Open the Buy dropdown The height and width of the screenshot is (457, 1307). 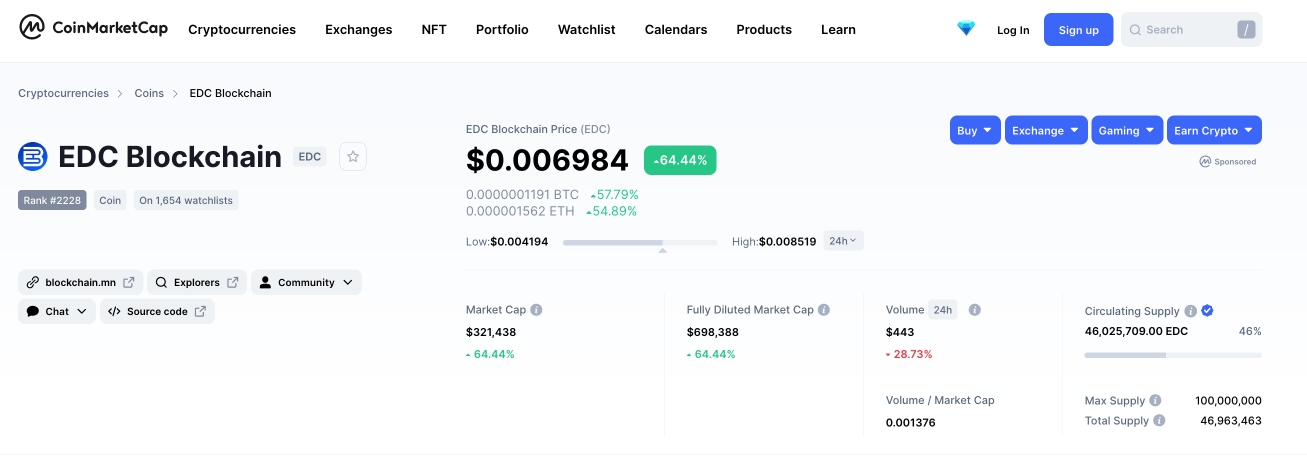[x=975, y=130]
